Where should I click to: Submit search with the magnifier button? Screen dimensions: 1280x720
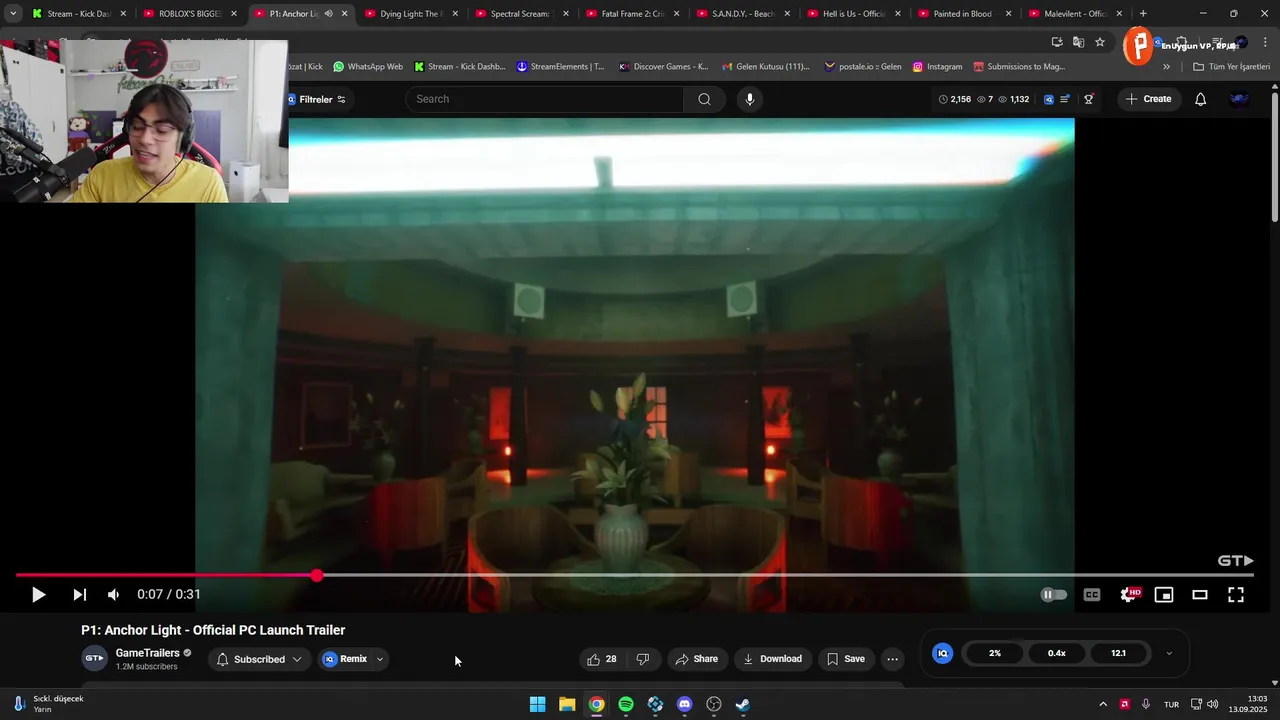[705, 99]
